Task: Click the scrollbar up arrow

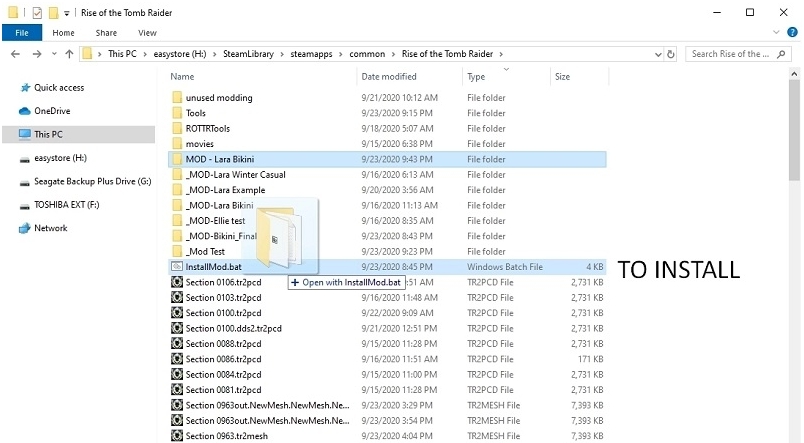Action: coord(794,74)
